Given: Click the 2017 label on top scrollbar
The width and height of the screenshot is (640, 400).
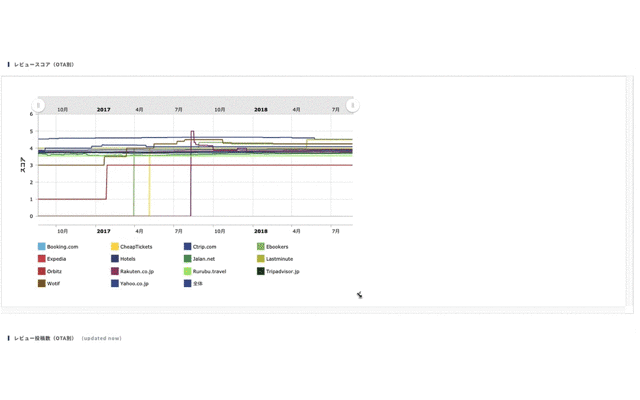Looking at the screenshot, I should tap(104, 109).
